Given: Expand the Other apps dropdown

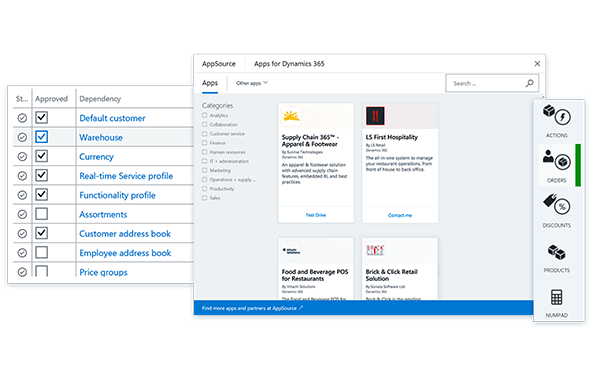Looking at the screenshot, I should pyautogui.click(x=252, y=83).
